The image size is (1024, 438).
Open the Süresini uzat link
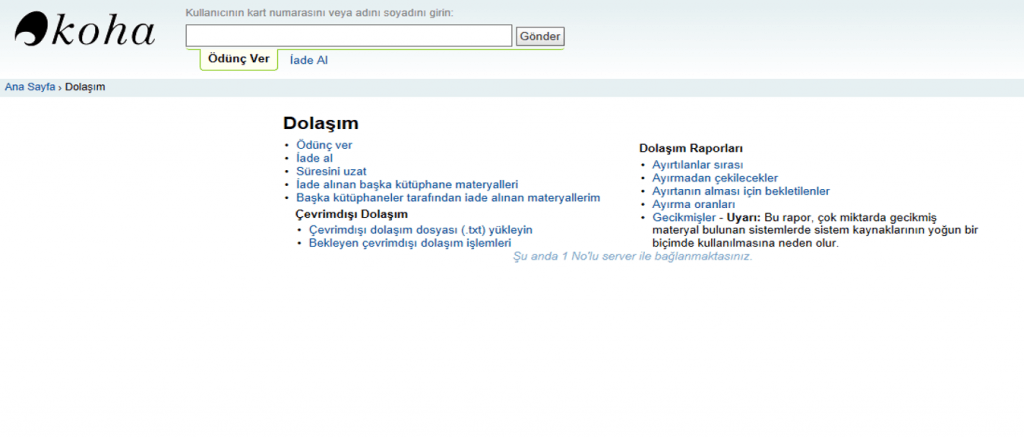click(x=331, y=171)
